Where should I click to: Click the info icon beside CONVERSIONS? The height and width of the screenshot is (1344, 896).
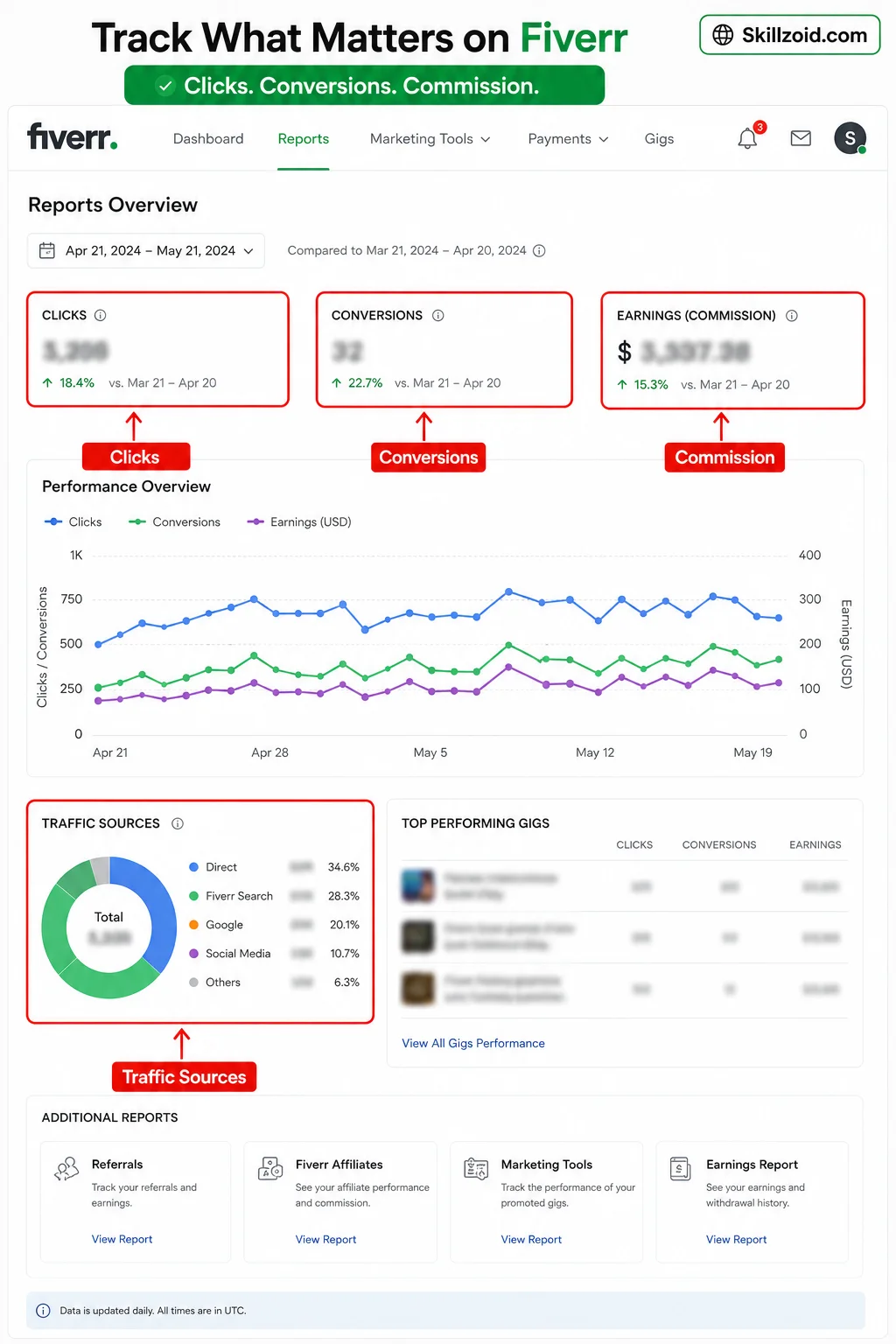(438, 315)
